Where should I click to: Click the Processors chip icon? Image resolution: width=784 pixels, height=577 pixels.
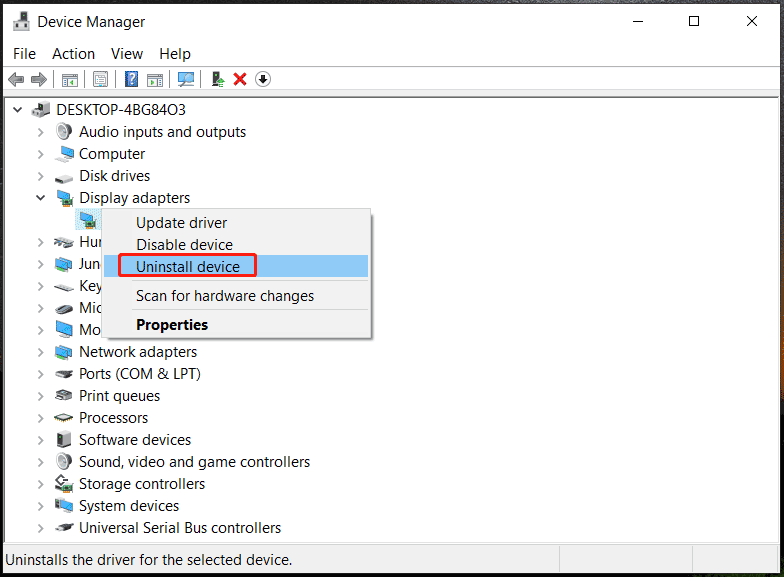pos(64,418)
